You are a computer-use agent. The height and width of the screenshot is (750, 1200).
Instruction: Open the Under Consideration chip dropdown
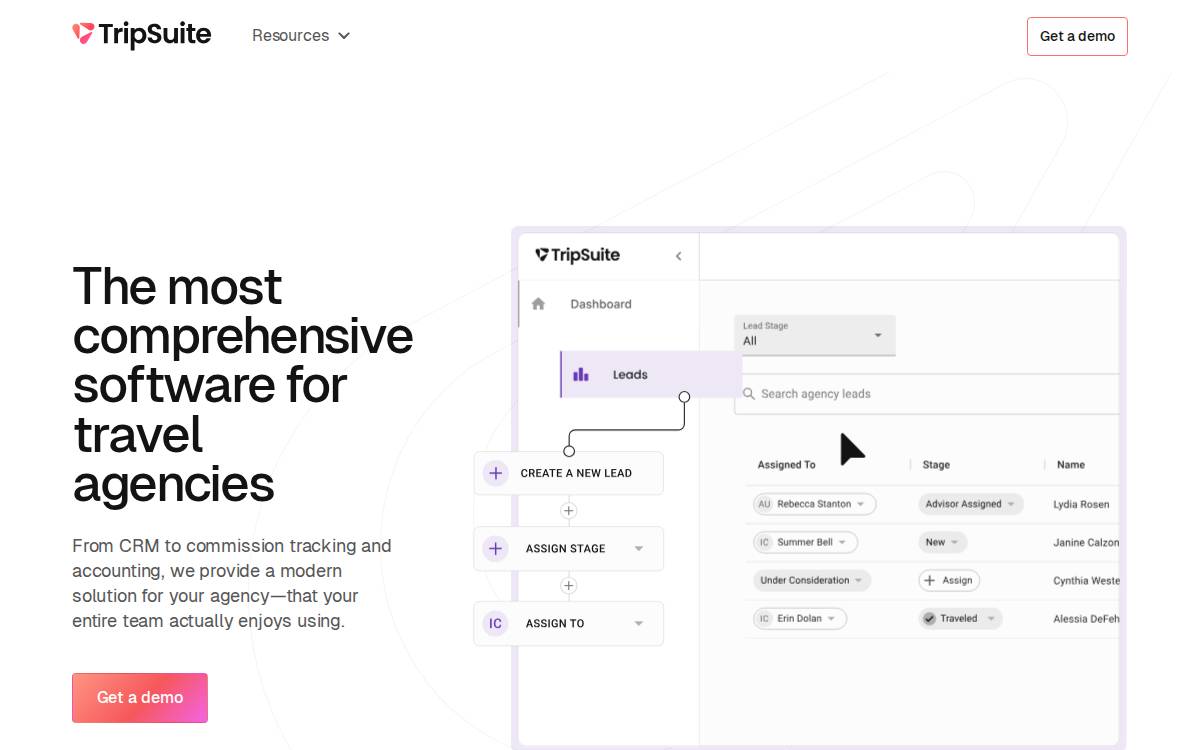click(x=812, y=580)
